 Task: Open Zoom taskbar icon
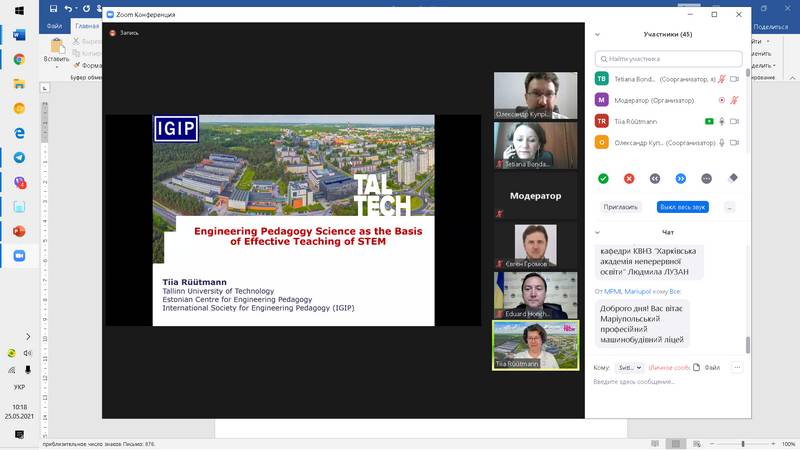[19, 256]
